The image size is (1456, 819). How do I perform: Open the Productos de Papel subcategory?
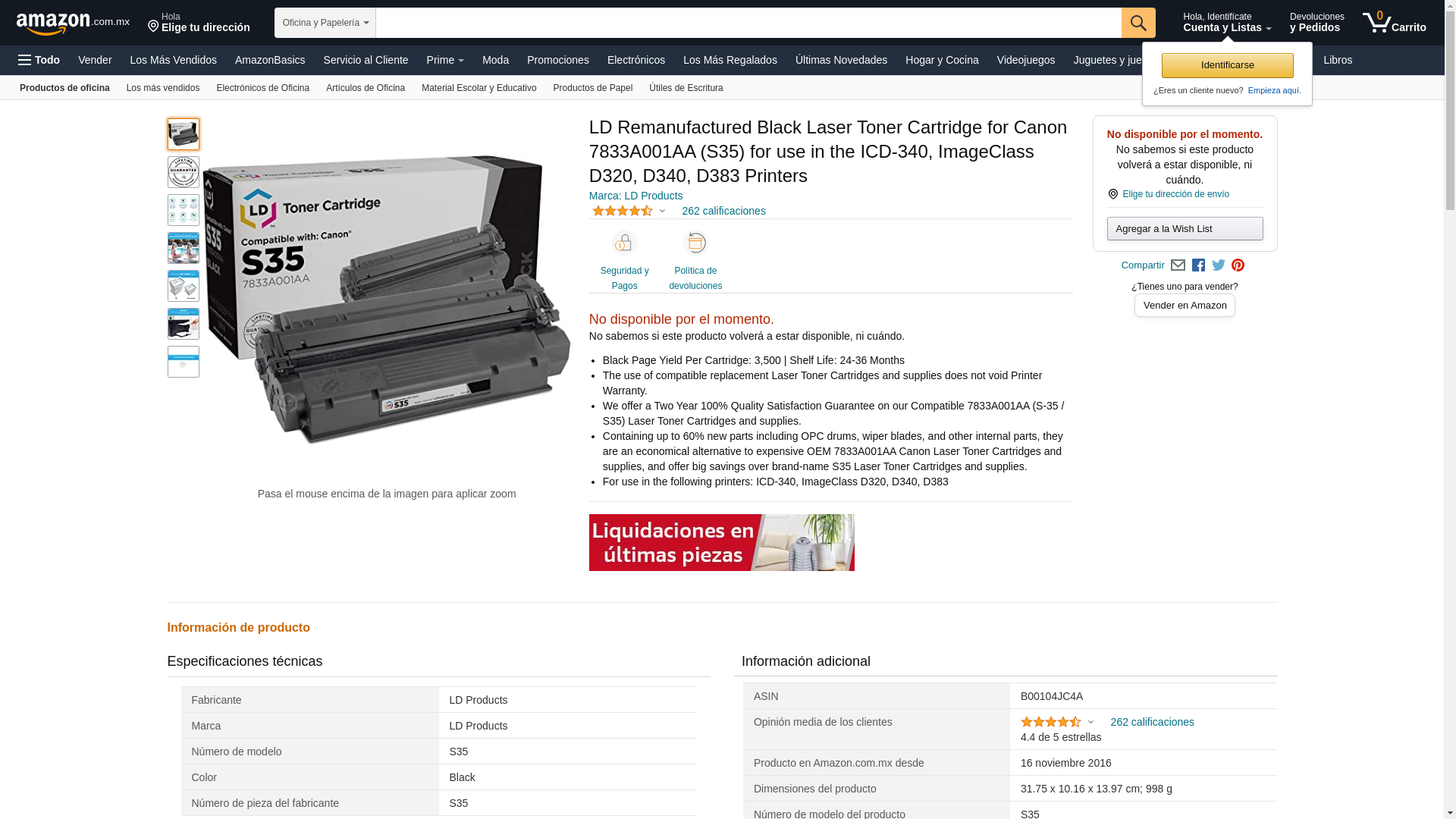592,88
